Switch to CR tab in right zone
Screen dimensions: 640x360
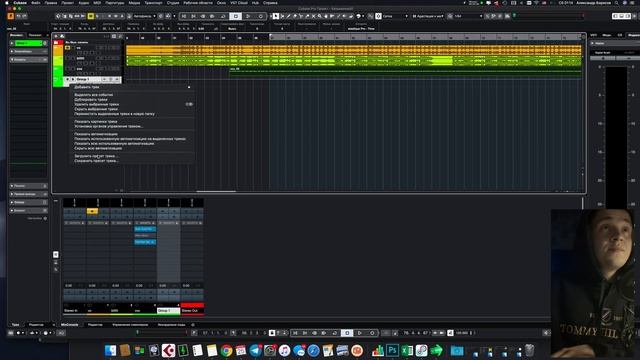[620, 35]
